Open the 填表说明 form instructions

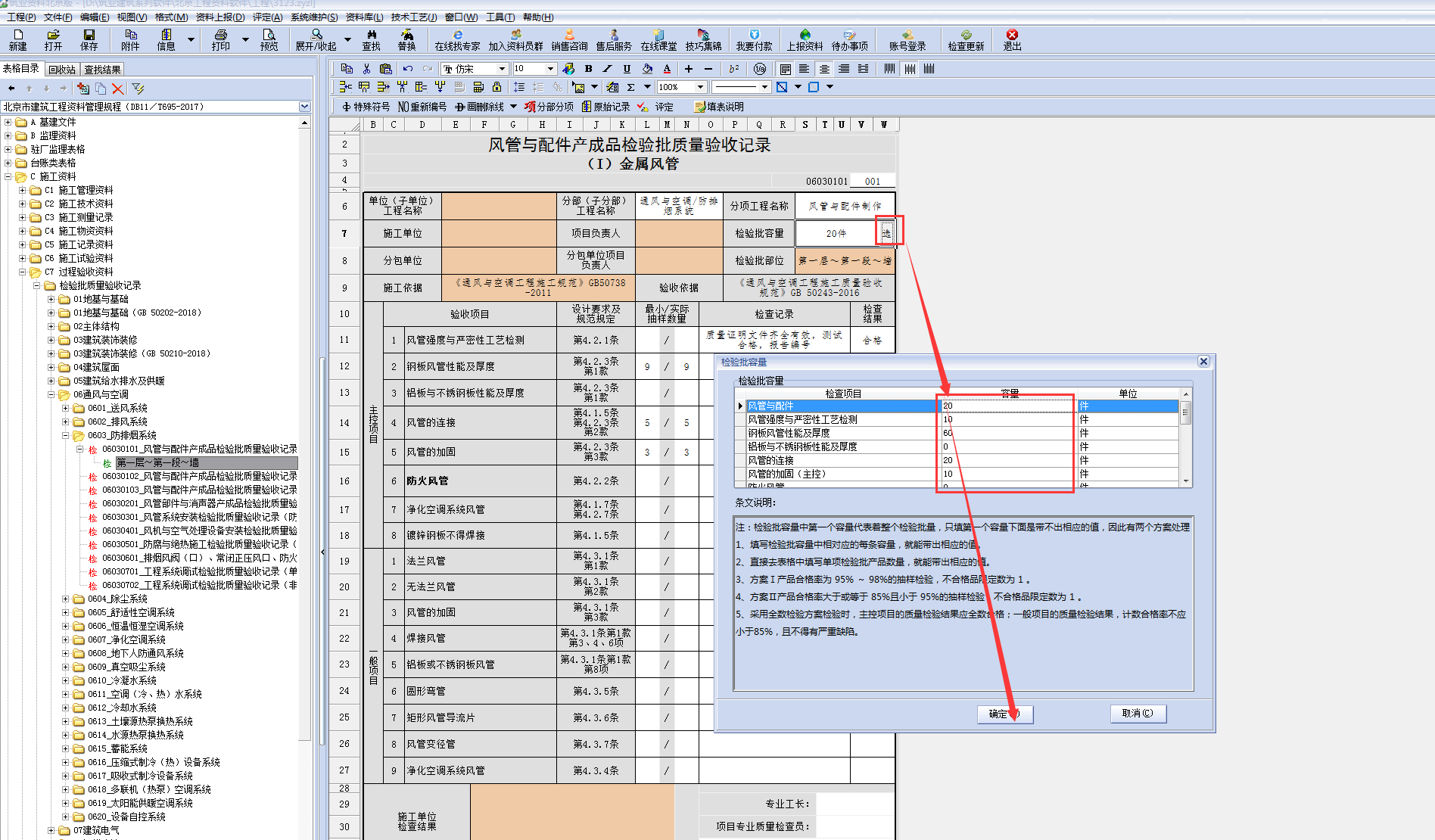click(x=720, y=107)
